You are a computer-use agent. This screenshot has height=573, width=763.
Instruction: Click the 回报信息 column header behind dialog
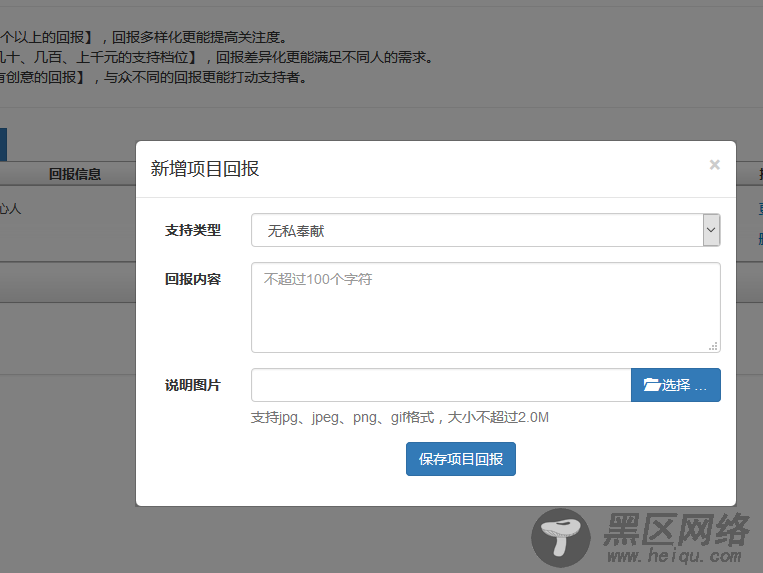tap(75, 174)
